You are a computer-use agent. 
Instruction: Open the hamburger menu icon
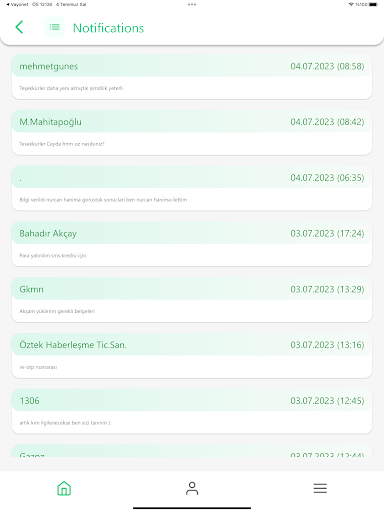[x=320, y=488]
